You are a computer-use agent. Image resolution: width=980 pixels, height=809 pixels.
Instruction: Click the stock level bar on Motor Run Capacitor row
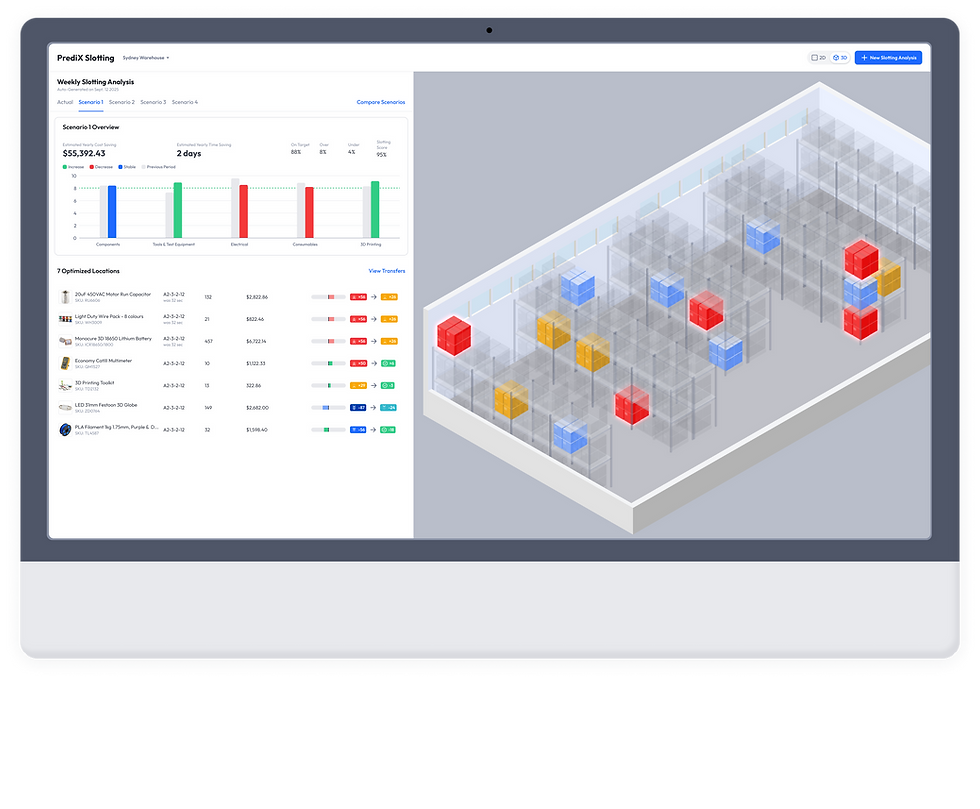[328, 296]
